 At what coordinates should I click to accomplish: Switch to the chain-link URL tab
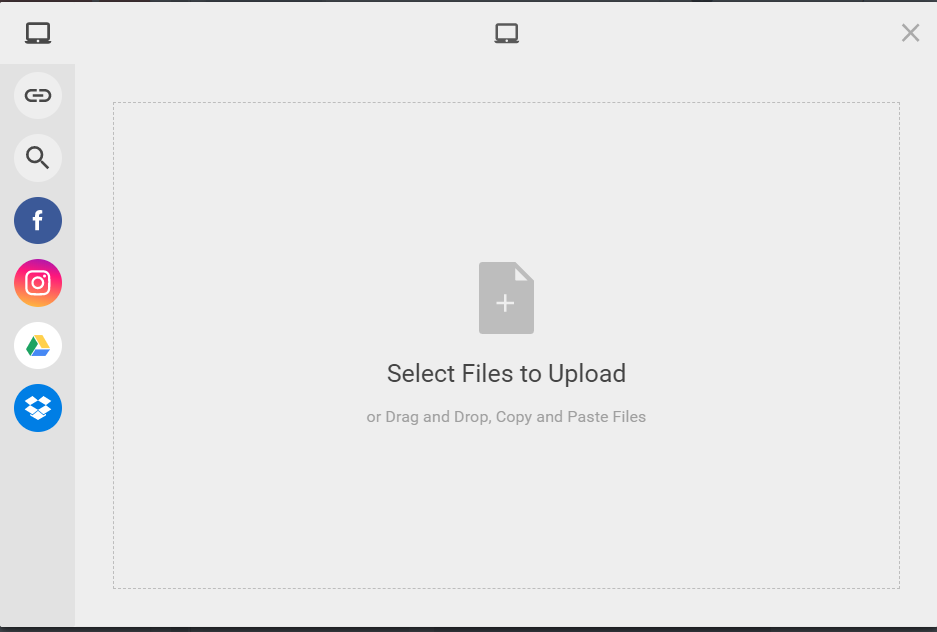coord(38,96)
